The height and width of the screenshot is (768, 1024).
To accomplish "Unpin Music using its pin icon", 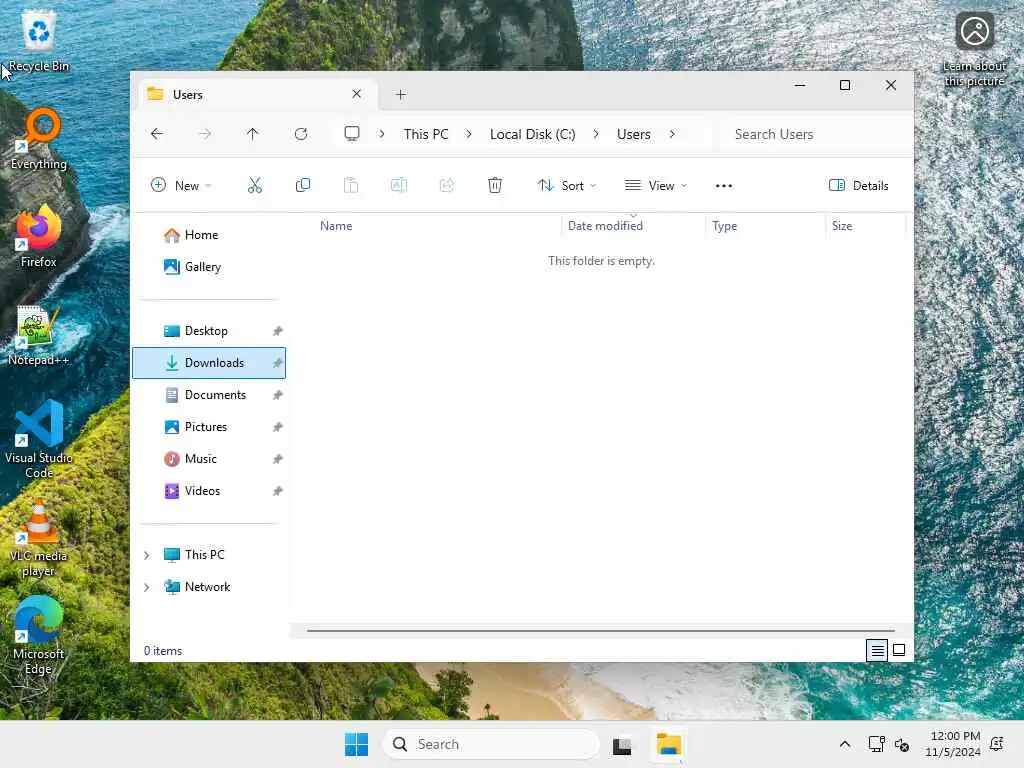I will point(278,459).
